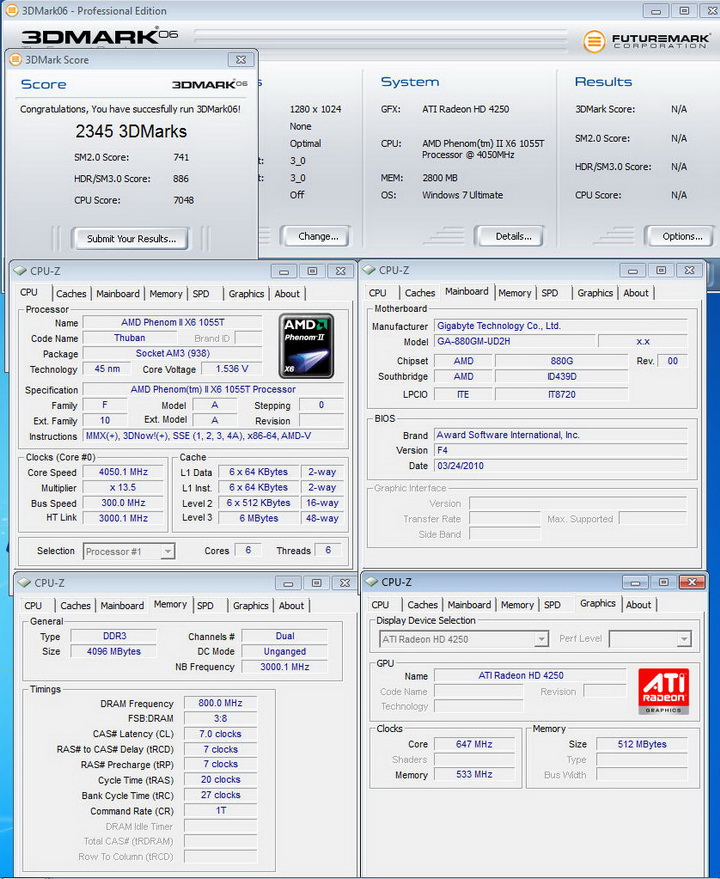Viewport: 720px width, 879px height.
Task: Click the CPU-Z icon in the CPU window title
Action: point(20,271)
